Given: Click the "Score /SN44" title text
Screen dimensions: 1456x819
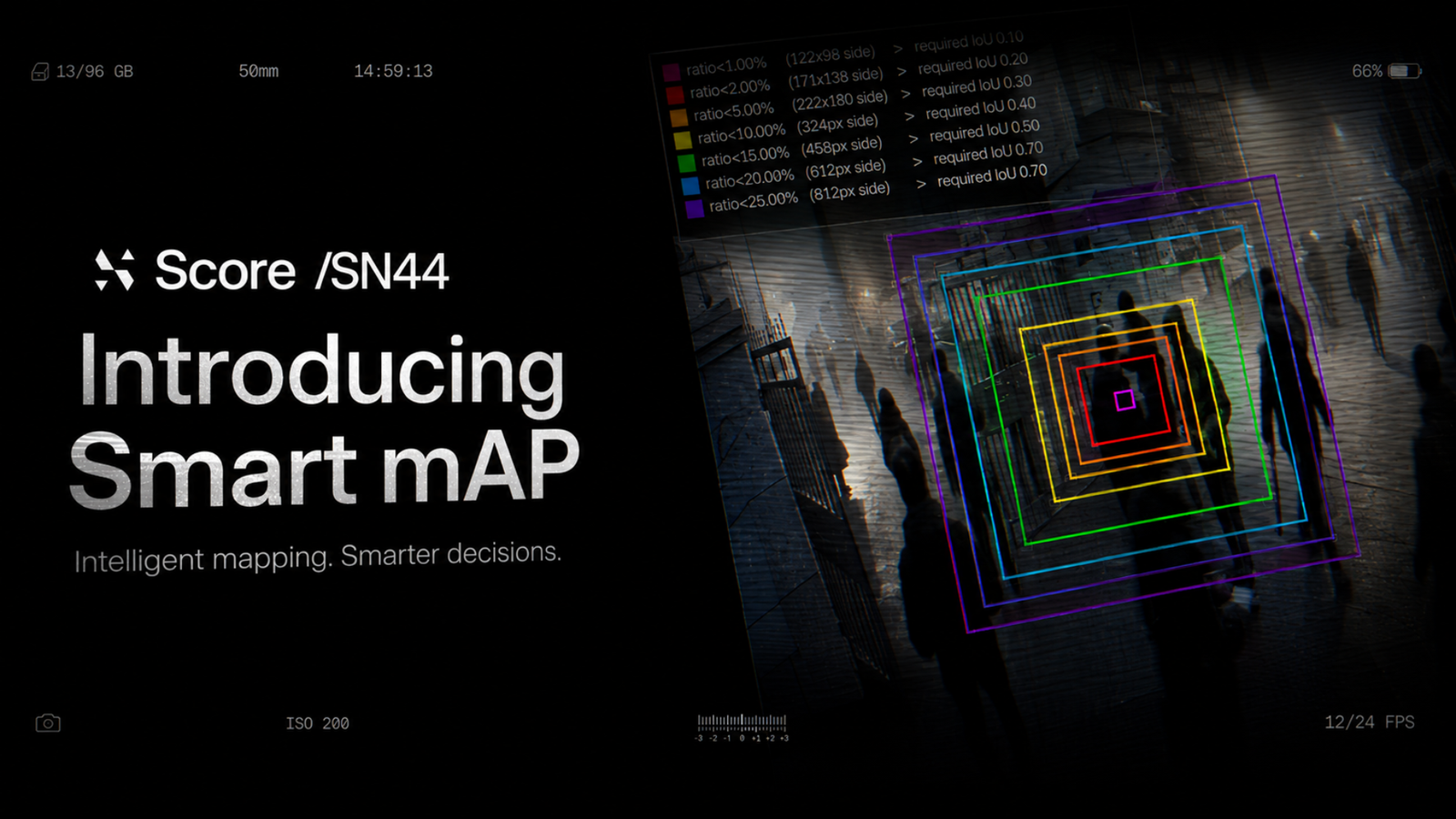Looking at the screenshot, I should [x=302, y=270].
